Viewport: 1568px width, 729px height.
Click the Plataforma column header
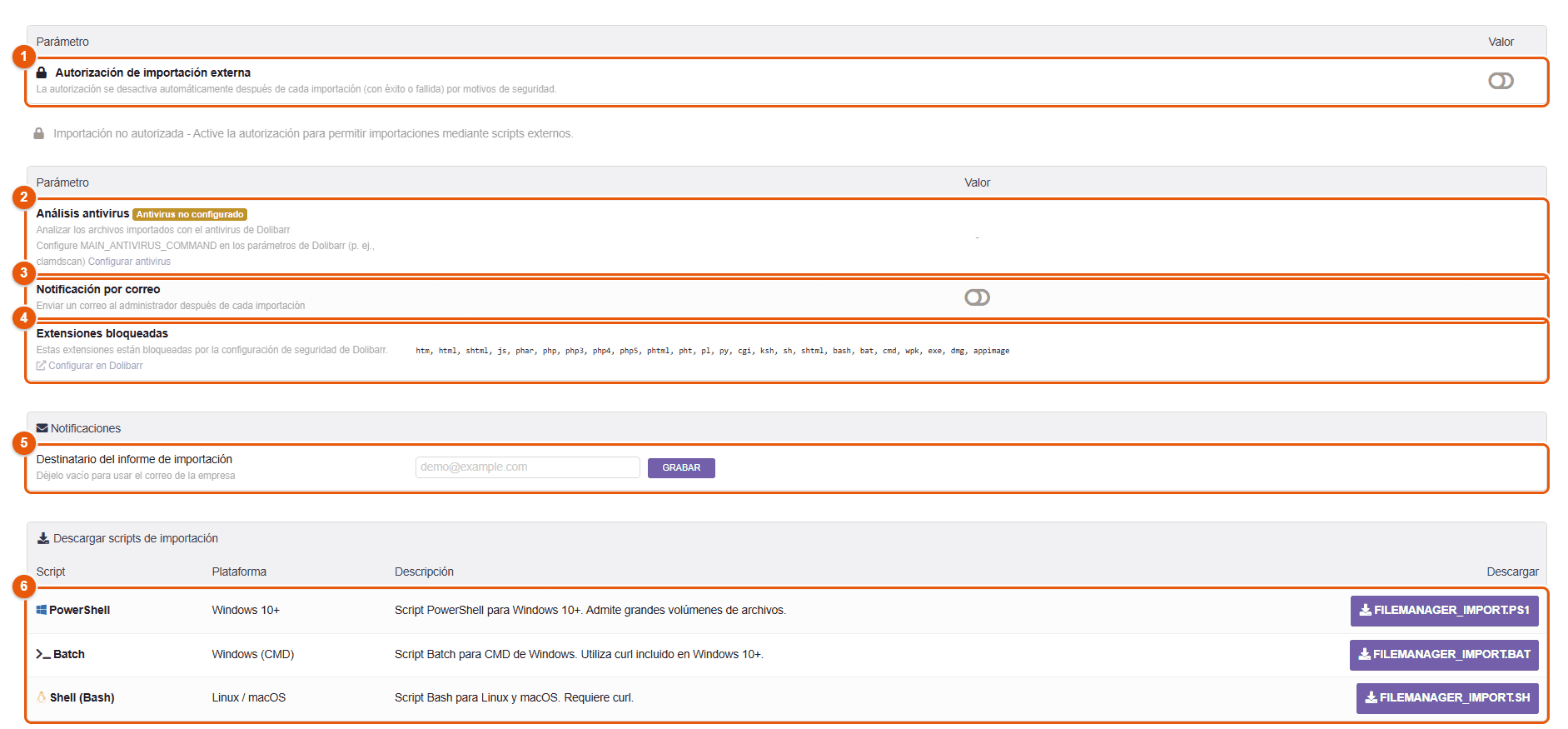tap(239, 572)
